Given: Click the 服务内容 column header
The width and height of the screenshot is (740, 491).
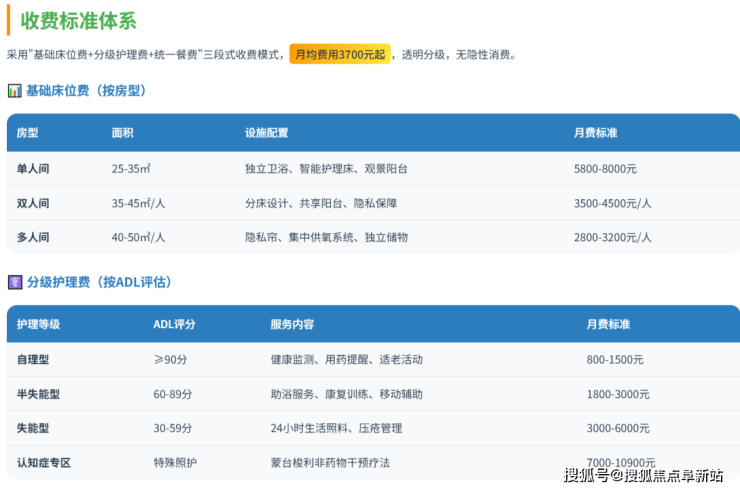Looking at the screenshot, I should coord(292,324).
